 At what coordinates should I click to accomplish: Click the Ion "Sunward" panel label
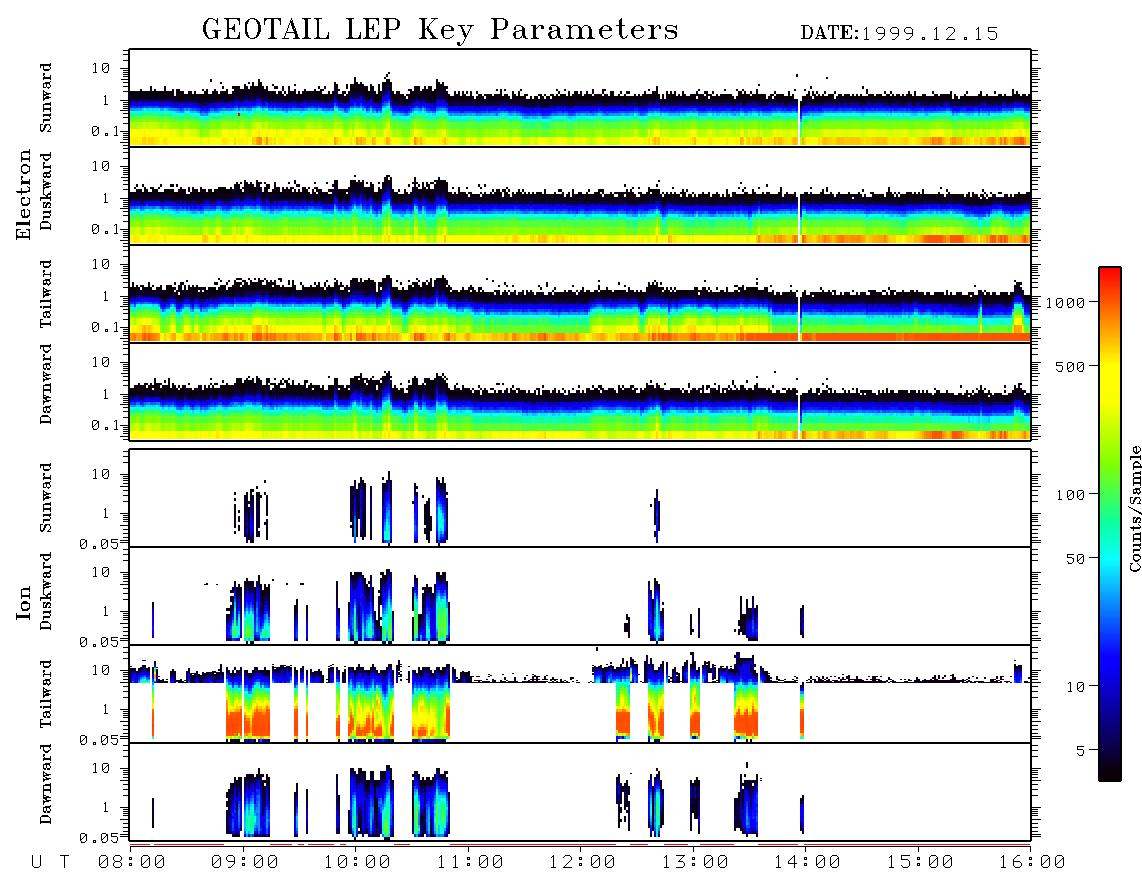[46, 498]
